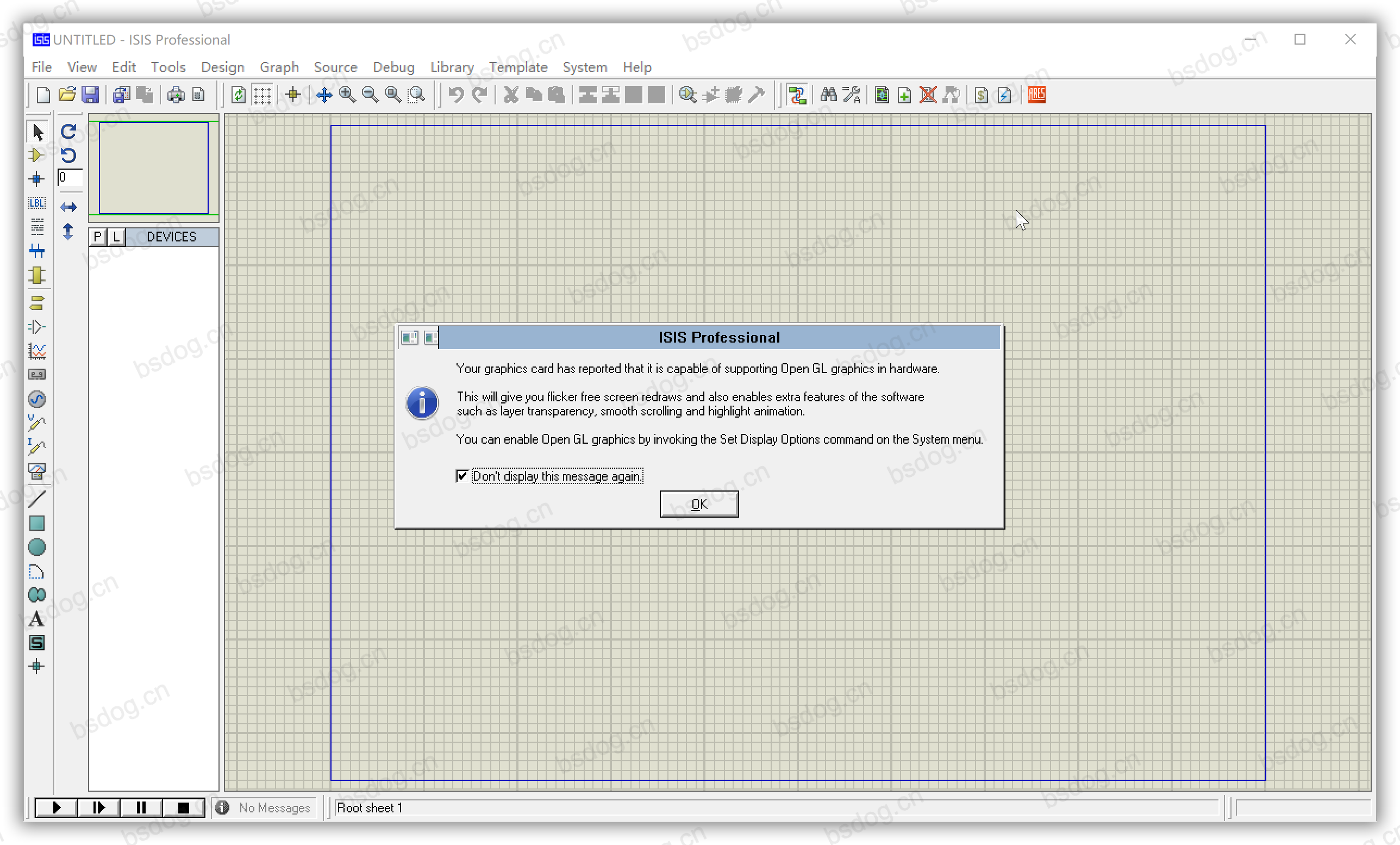
Task: Click the X-Mirror horizontal flip icon
Action: pos(68,207)
